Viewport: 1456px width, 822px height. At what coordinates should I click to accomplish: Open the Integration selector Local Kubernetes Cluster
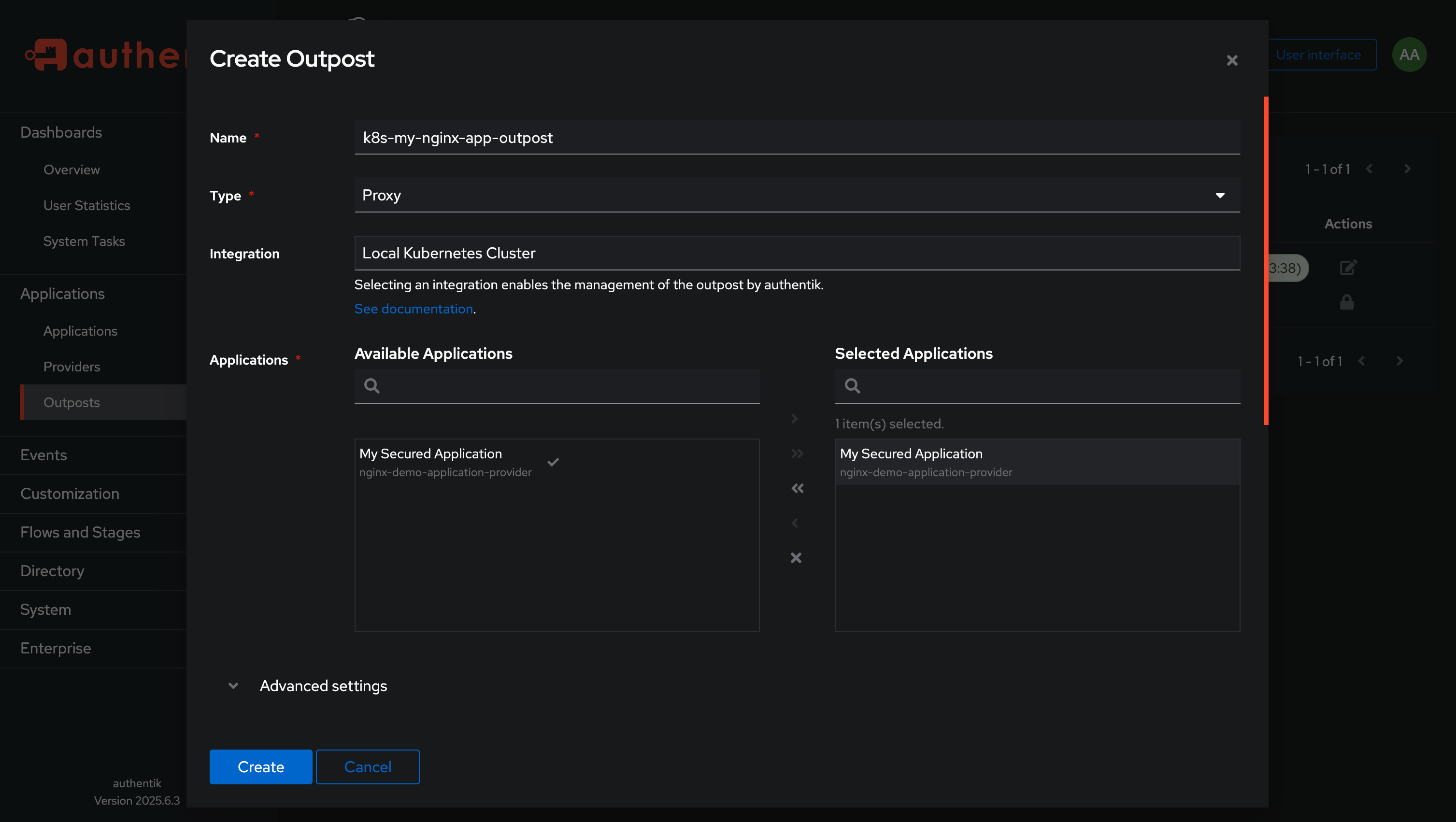[797, 253]
